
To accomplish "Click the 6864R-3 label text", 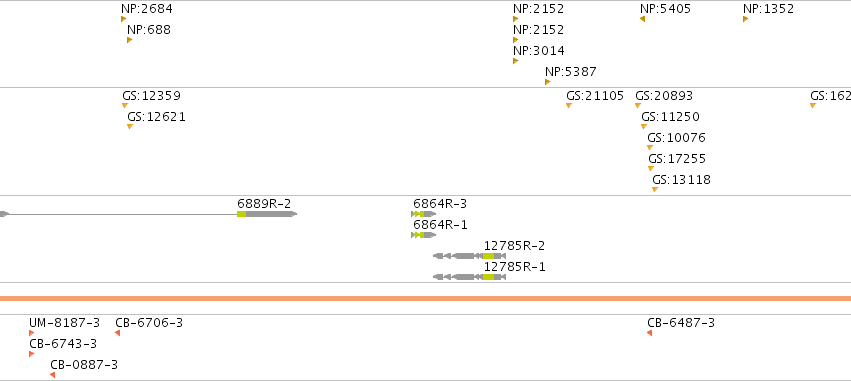I will point(440,204).
